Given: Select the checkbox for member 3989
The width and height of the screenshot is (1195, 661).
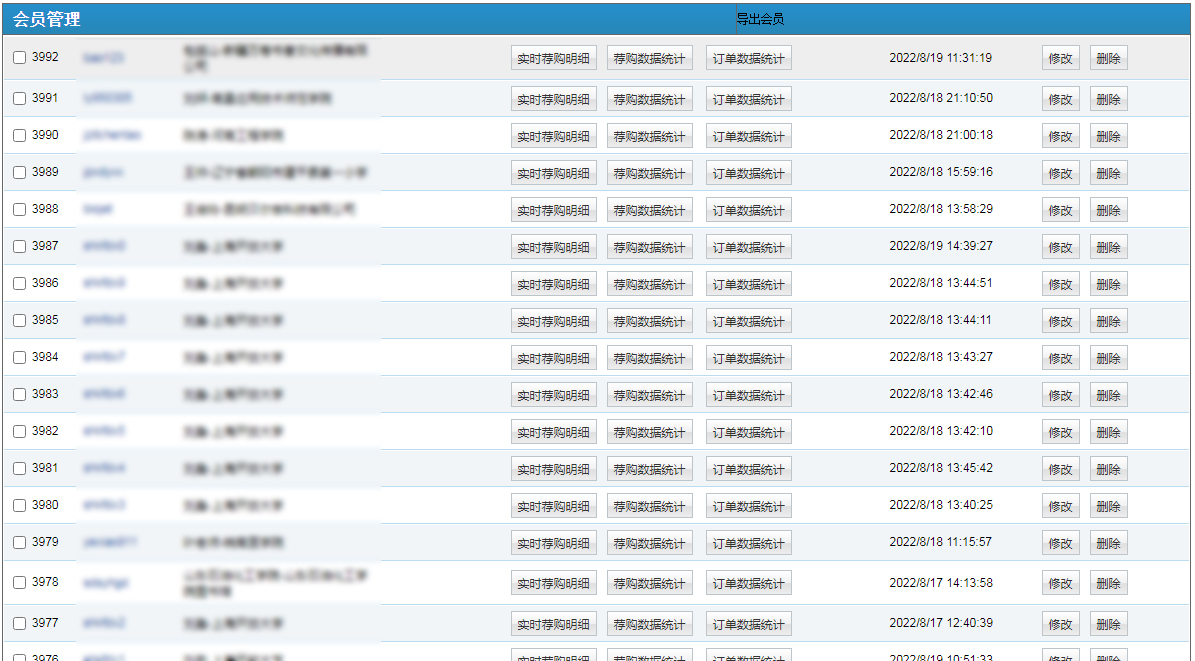Looking at the screenshot, I should (x=19, y=173).
